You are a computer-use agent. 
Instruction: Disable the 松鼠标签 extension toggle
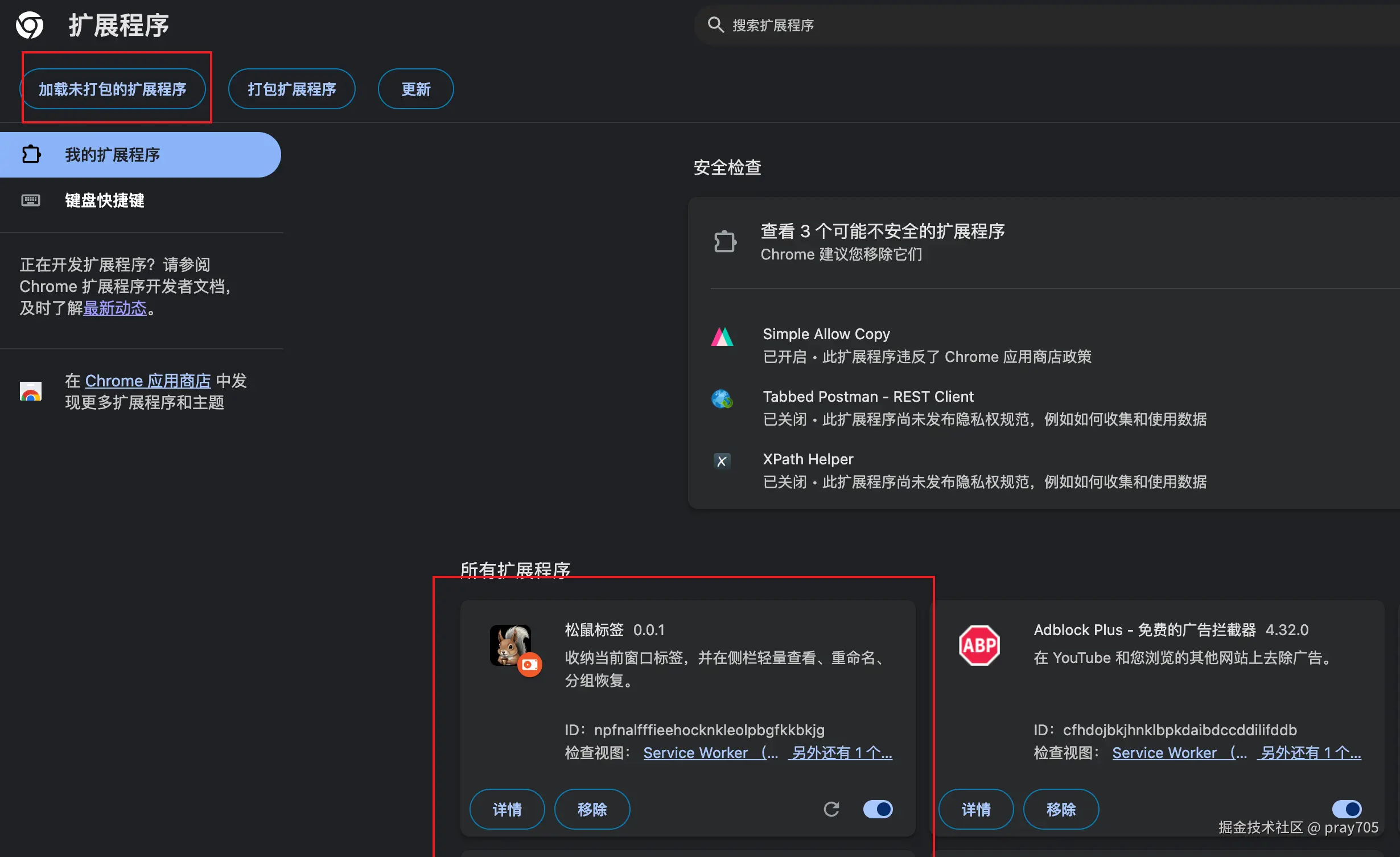coord(878,809)
